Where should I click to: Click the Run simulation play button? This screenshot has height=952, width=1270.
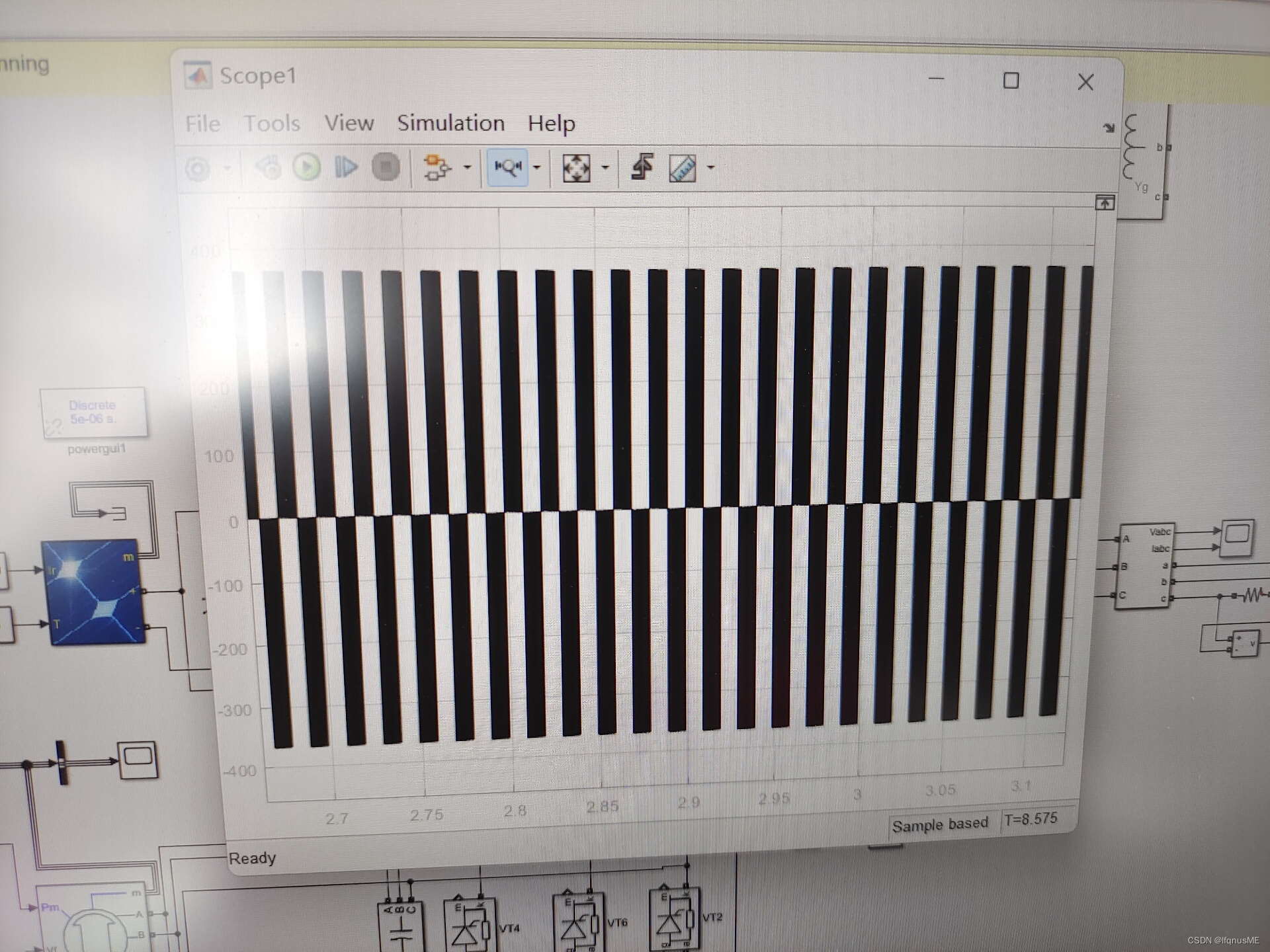(307, 167)
